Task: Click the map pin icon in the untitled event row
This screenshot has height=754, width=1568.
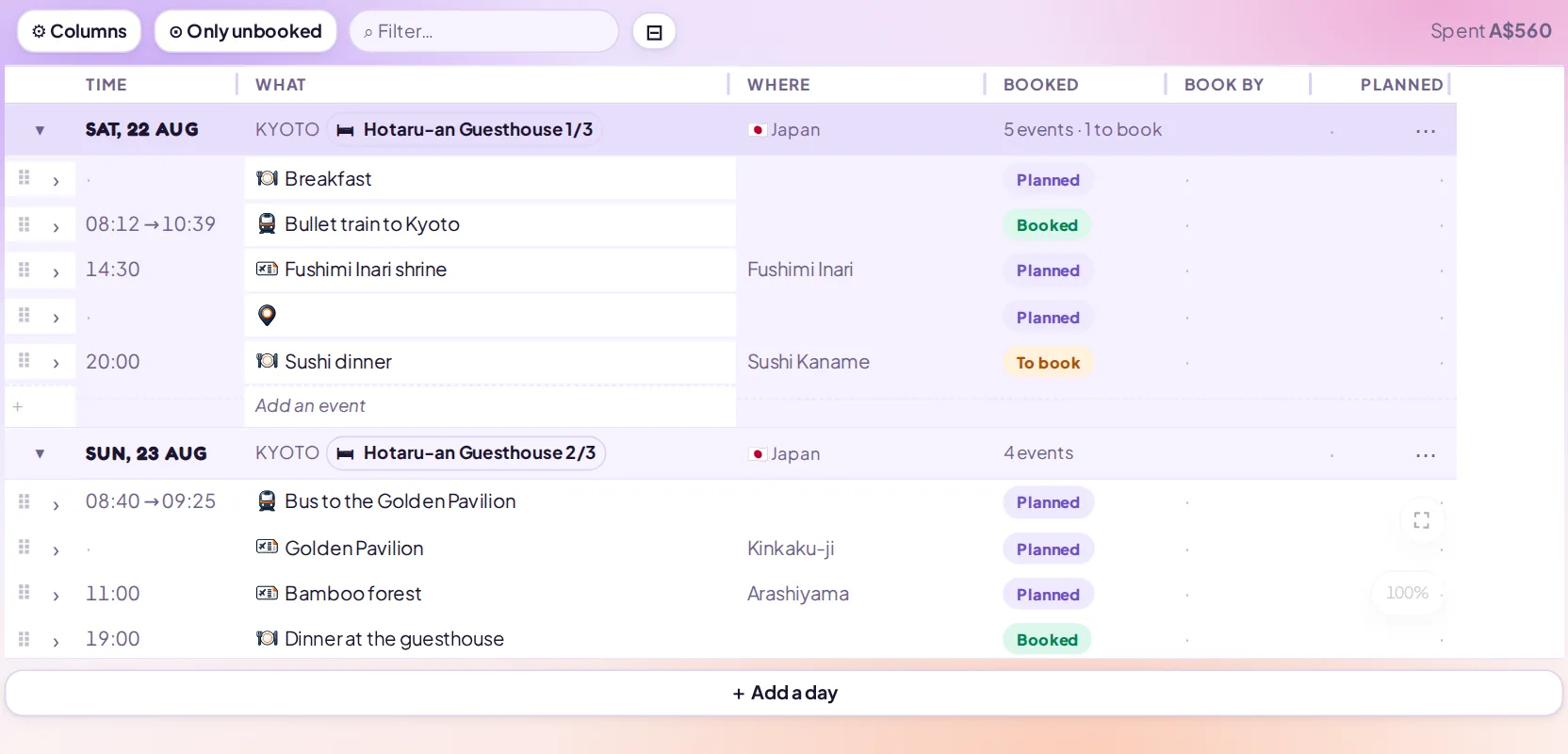Action: pos(267,315)
